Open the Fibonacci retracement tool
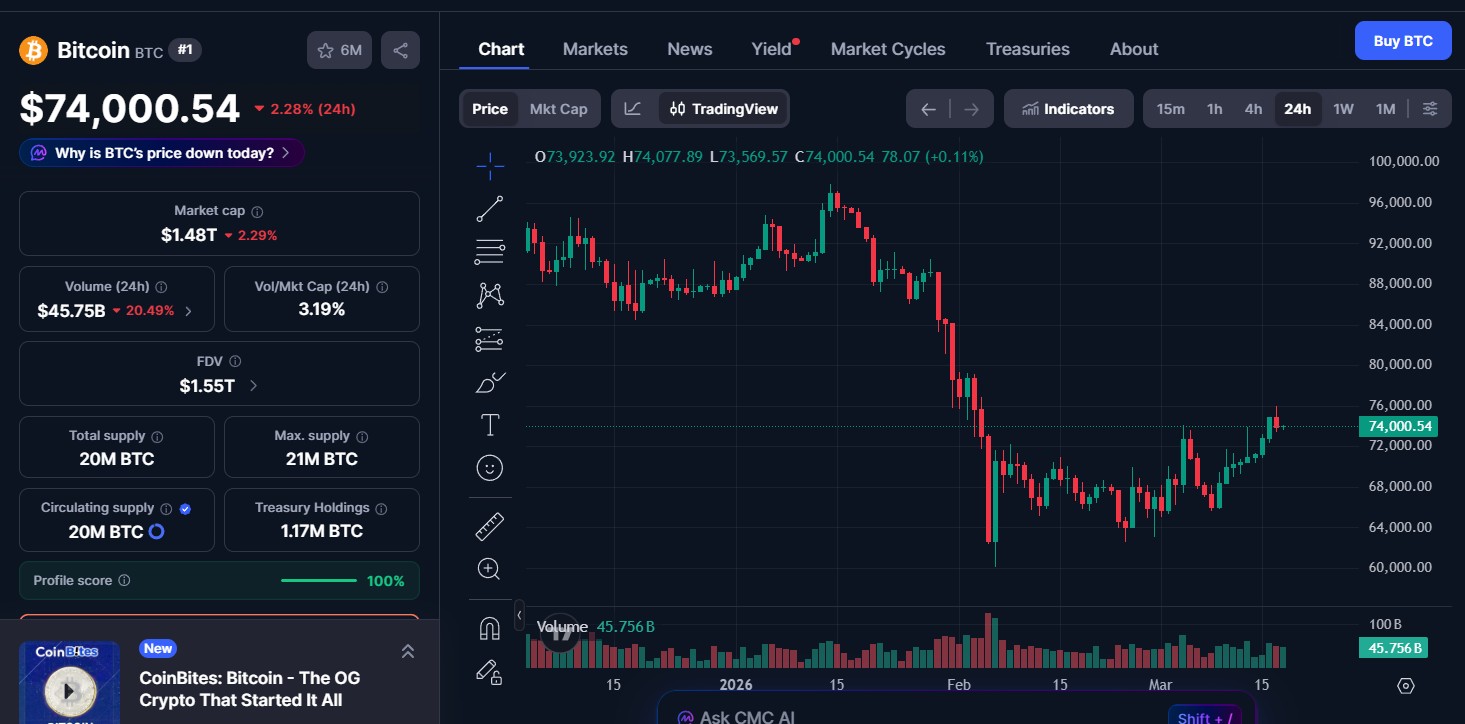Image resolution: width=1465 pixels, height=724 pixels. [490, 252]
